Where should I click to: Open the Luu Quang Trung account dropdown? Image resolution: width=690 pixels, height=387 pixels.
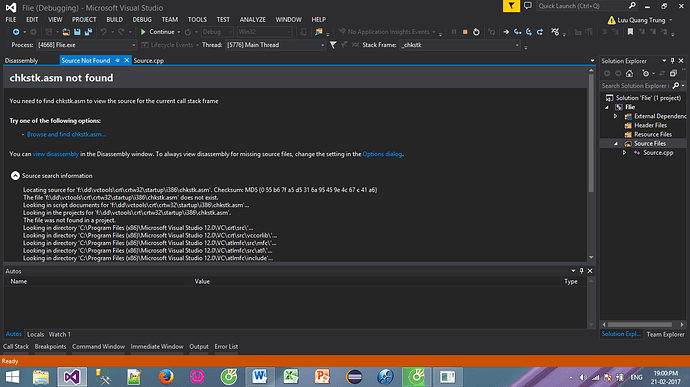pos(671,20)
